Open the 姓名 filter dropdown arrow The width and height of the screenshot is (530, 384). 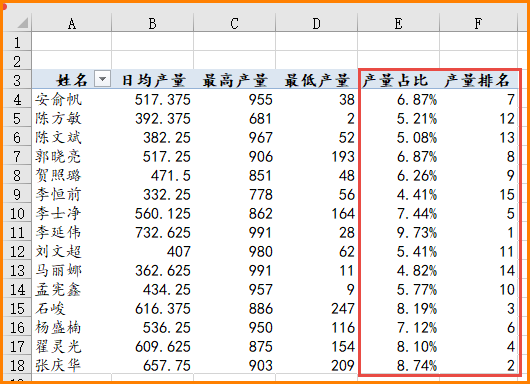pos(102,79)
